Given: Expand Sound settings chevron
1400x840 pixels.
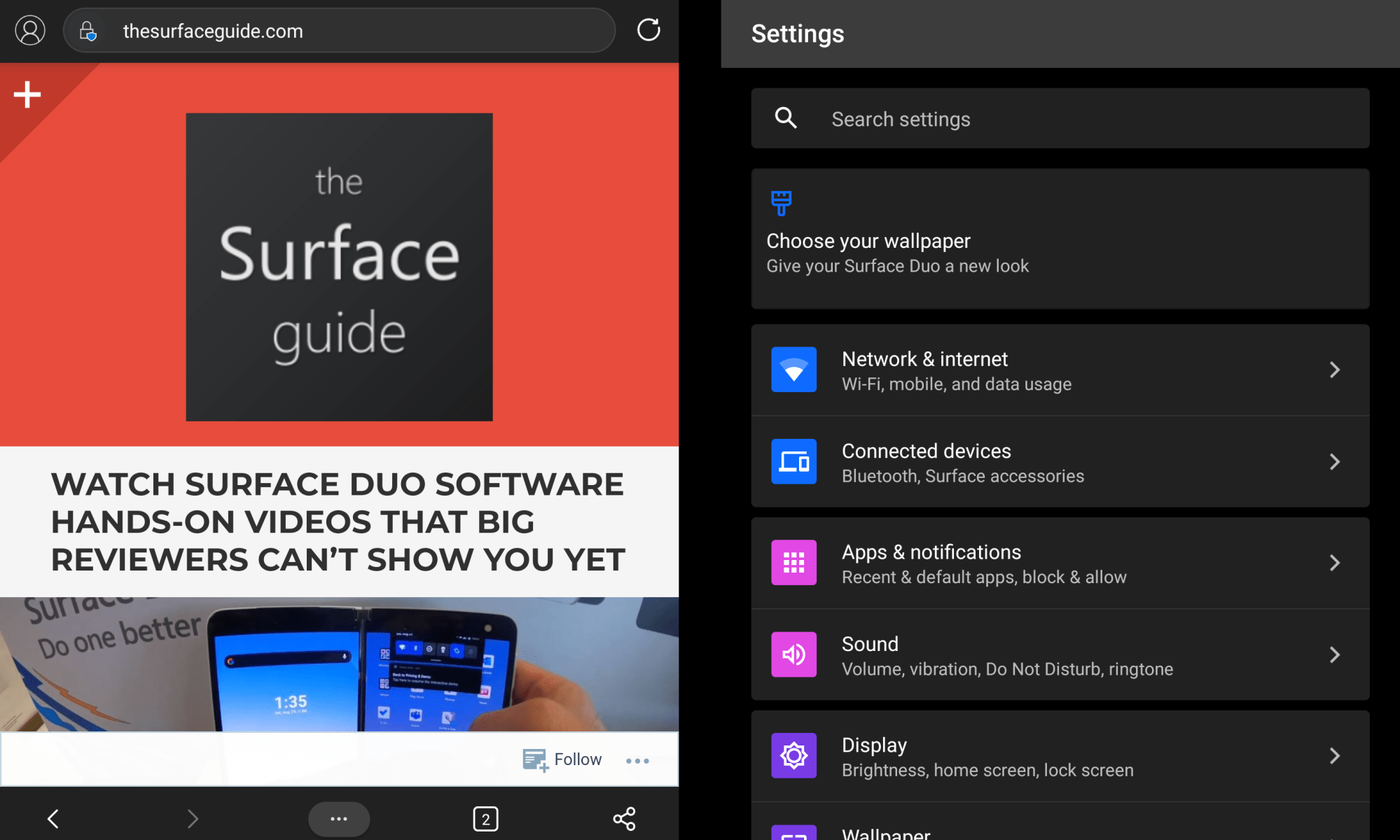Looking at the screenshot, I should pyautogui.click(x=1334, y=654).
